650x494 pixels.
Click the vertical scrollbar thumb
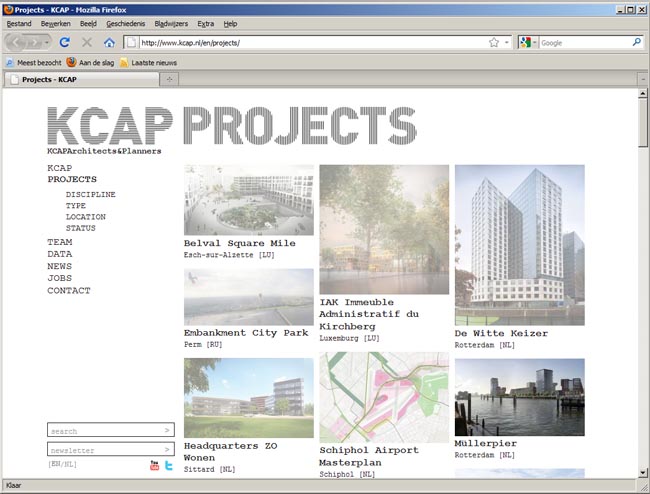click(643, 122)
